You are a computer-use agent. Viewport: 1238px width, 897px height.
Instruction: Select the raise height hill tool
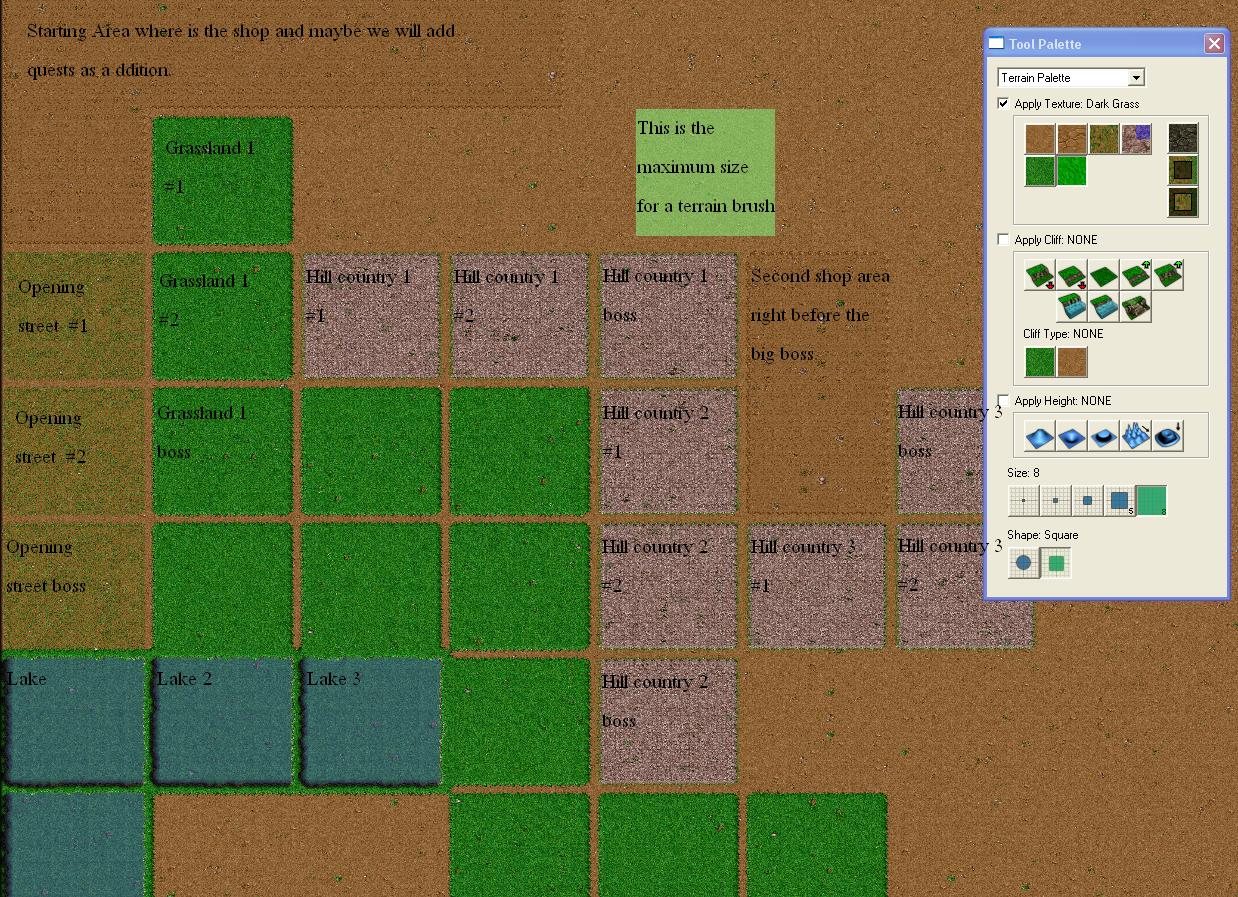coord(1040,436)
